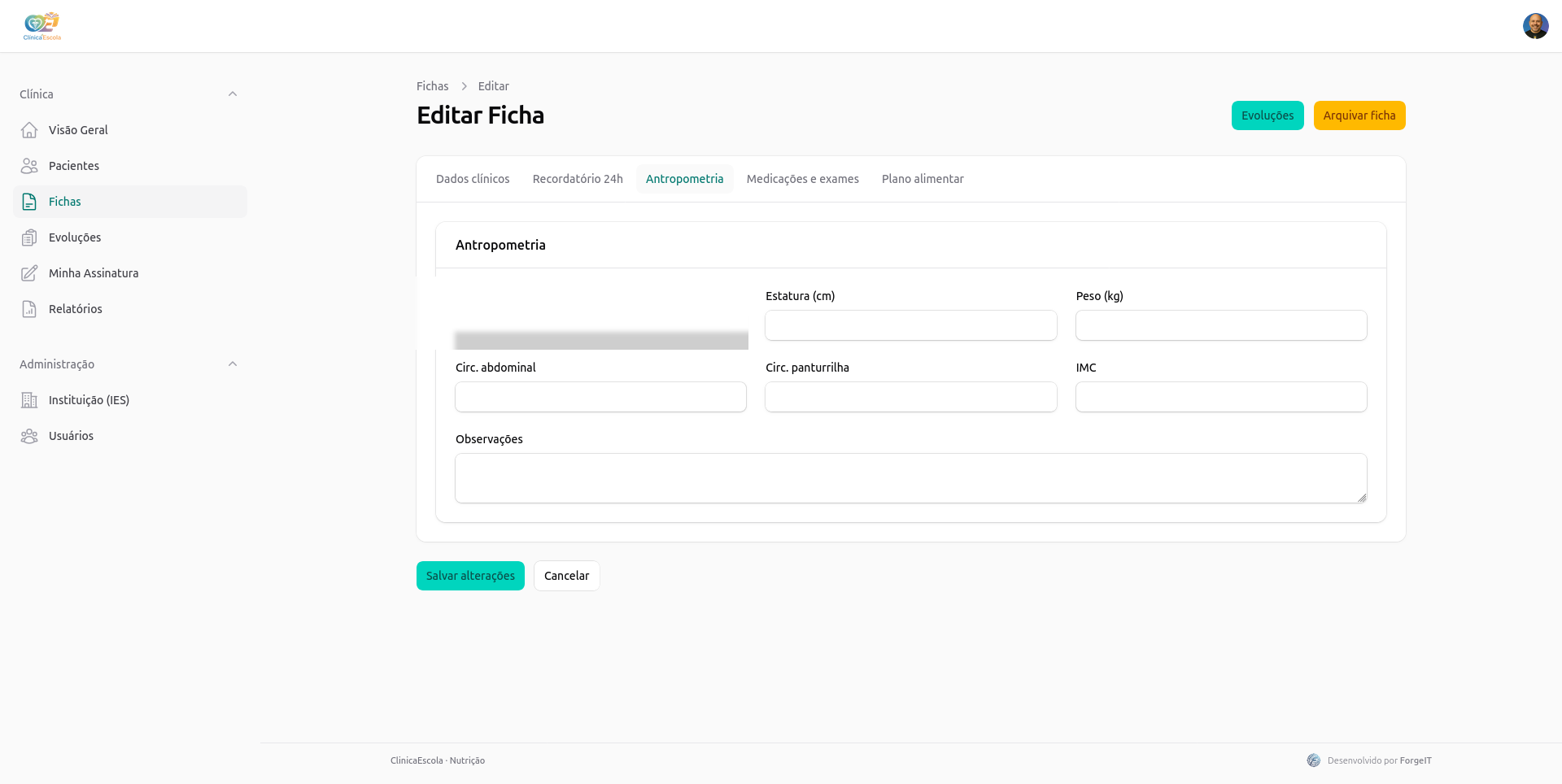Focus the Peso (kg) input field

tap(1221, 325)
